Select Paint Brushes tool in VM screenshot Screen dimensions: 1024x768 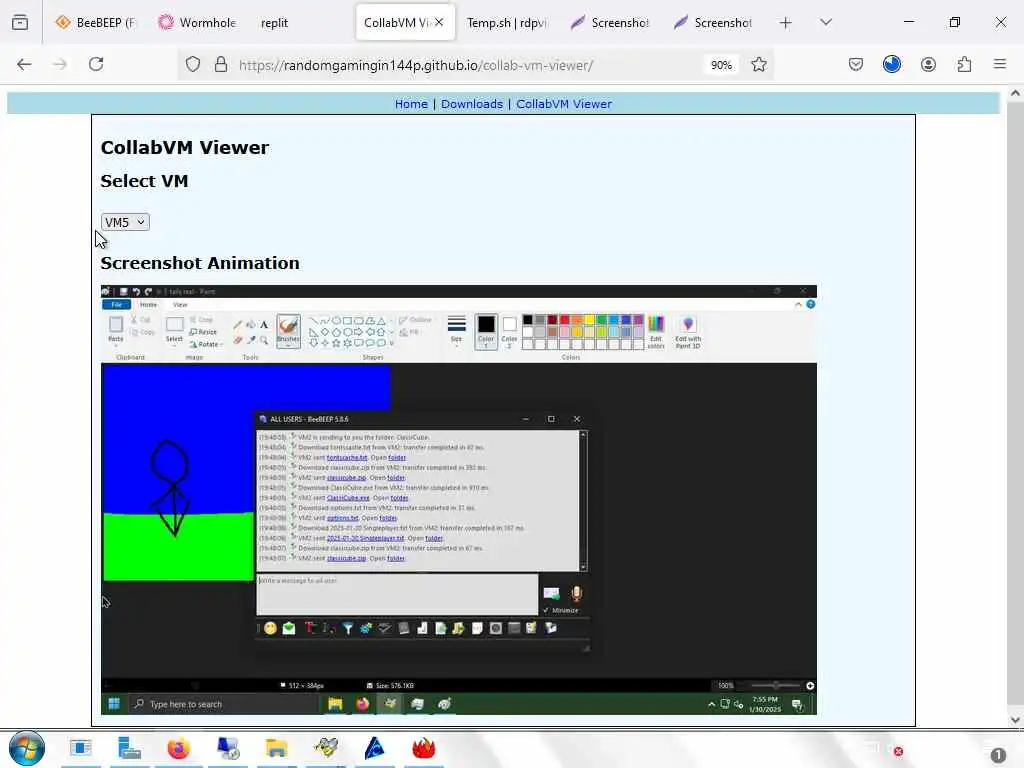click(x=288, y=330)
